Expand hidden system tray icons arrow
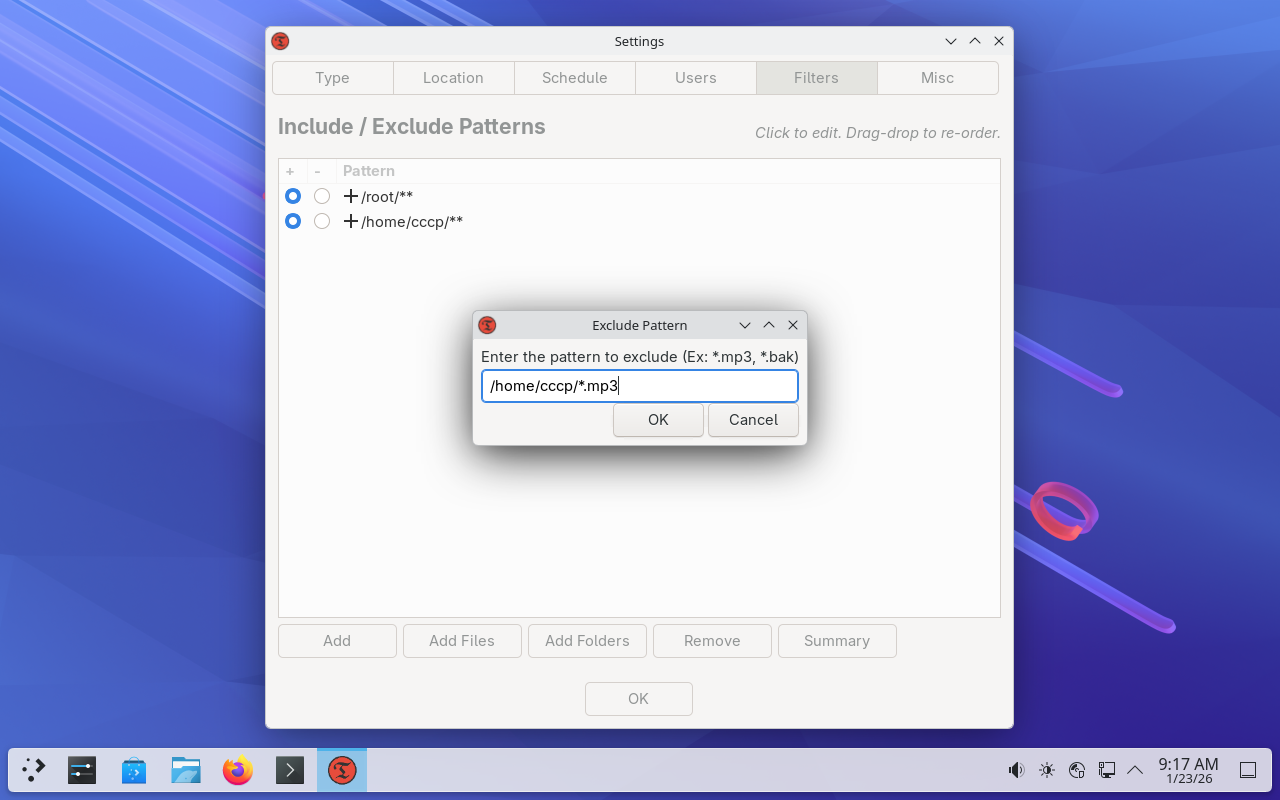This screenshot has height=800, width=1280. pos(1135,770)
